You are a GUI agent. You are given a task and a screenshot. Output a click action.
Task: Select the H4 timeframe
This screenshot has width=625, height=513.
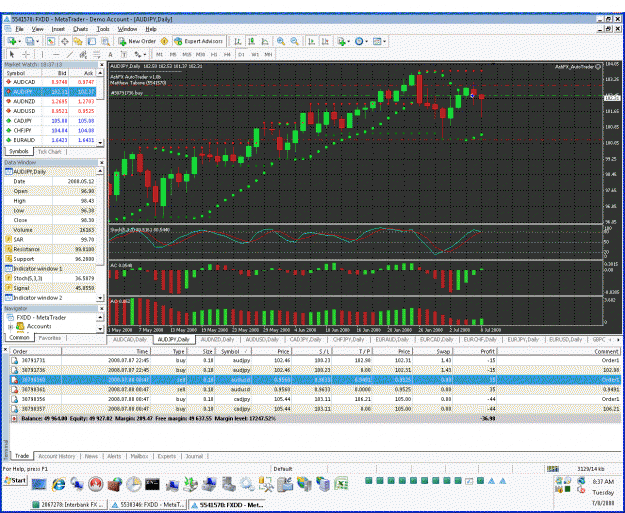[x=227, y=54]
